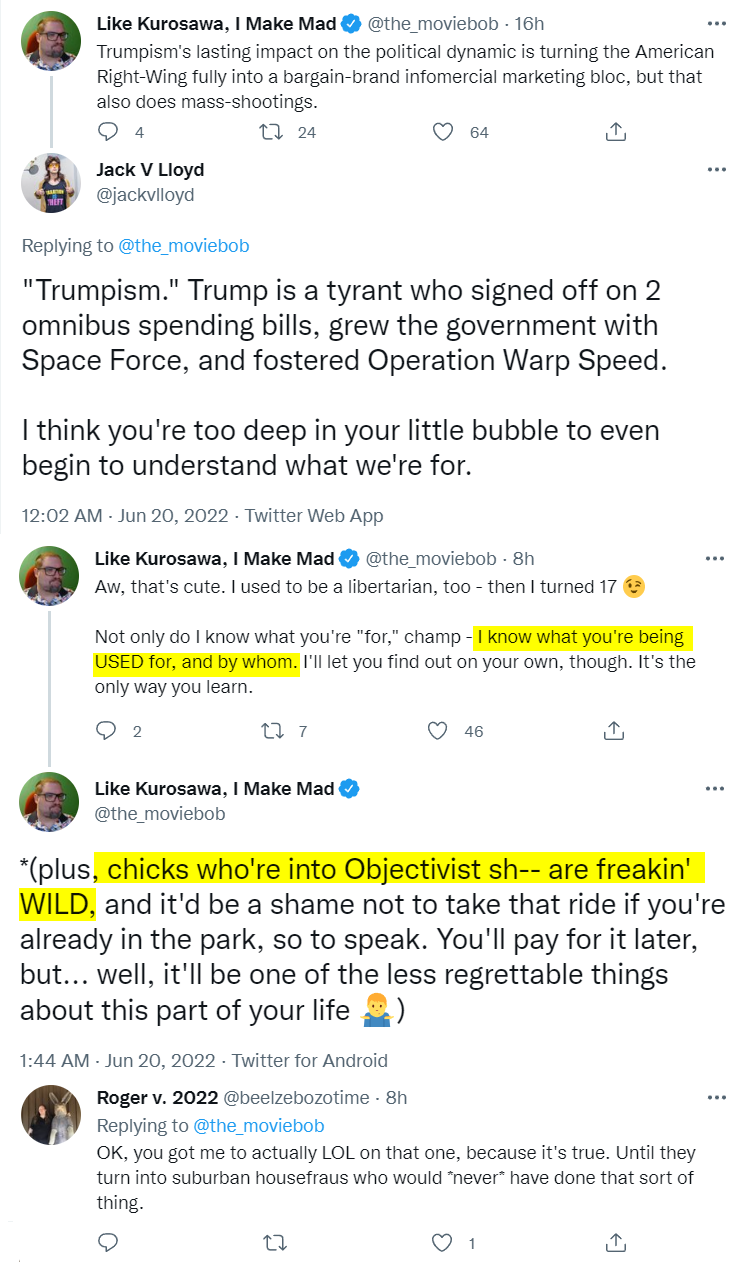Click the Twitter for Android source label

click(308, 1060)
